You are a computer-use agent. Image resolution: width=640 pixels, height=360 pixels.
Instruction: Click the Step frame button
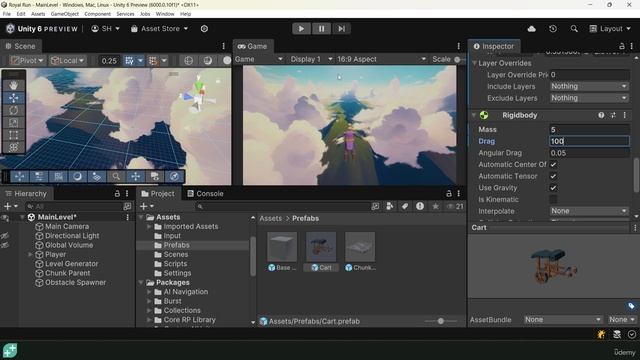(341, 29)
